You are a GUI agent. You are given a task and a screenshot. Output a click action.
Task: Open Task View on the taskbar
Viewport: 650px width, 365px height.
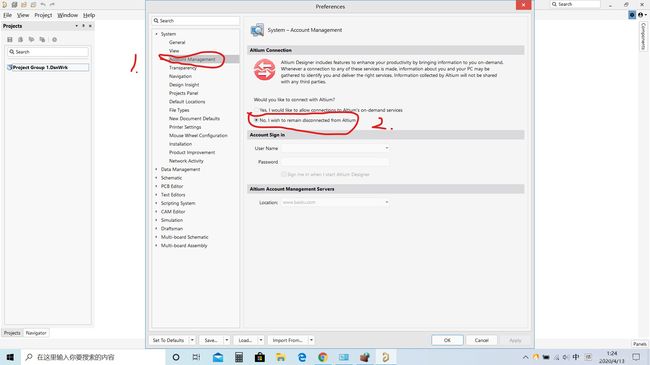196,357
